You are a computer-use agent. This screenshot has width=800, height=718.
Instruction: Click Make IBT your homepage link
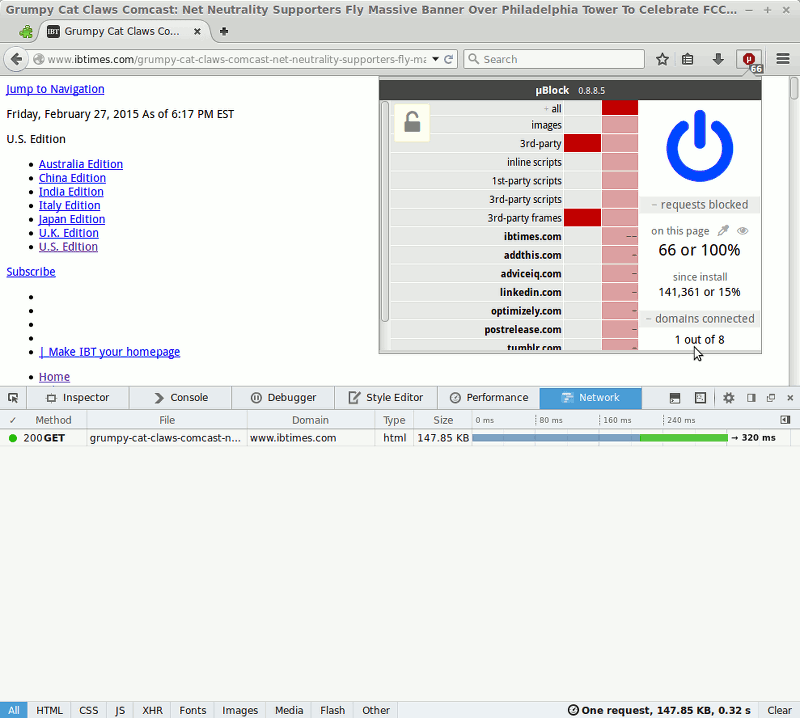click(110, 352)
